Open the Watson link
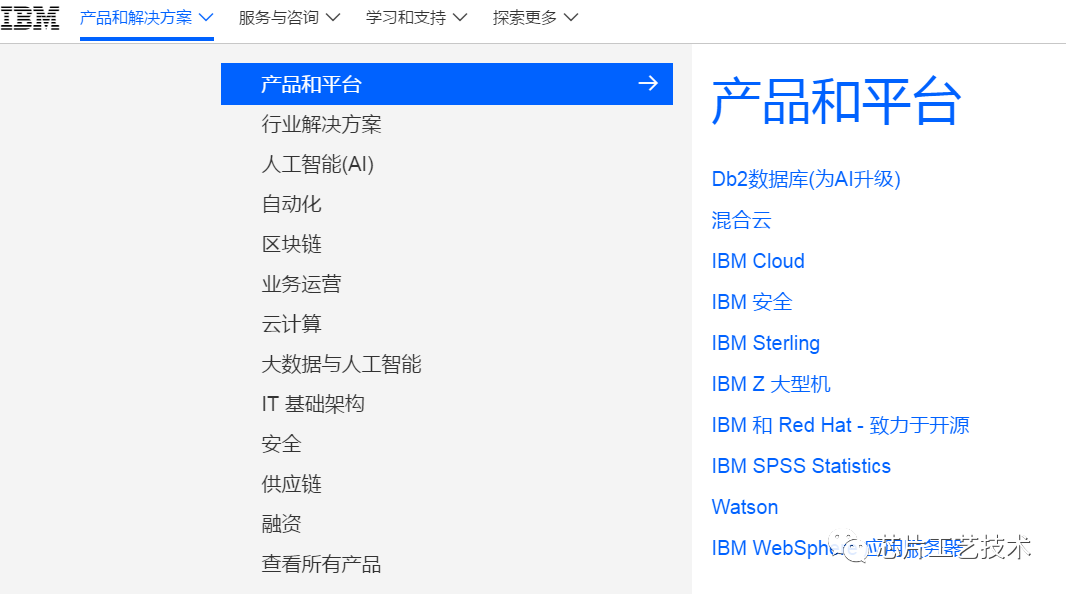The height and width of the screenshot is (594, 1066). 744,507
